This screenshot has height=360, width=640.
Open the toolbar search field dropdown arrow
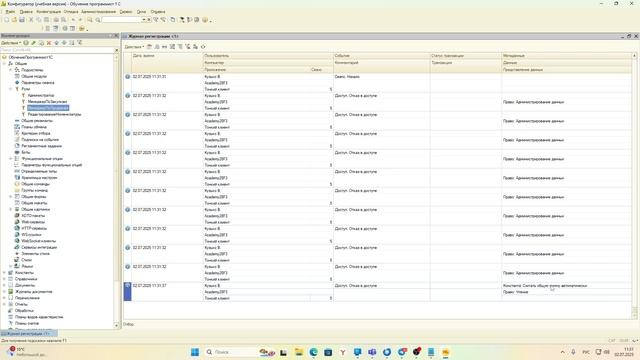pos(144,20)
